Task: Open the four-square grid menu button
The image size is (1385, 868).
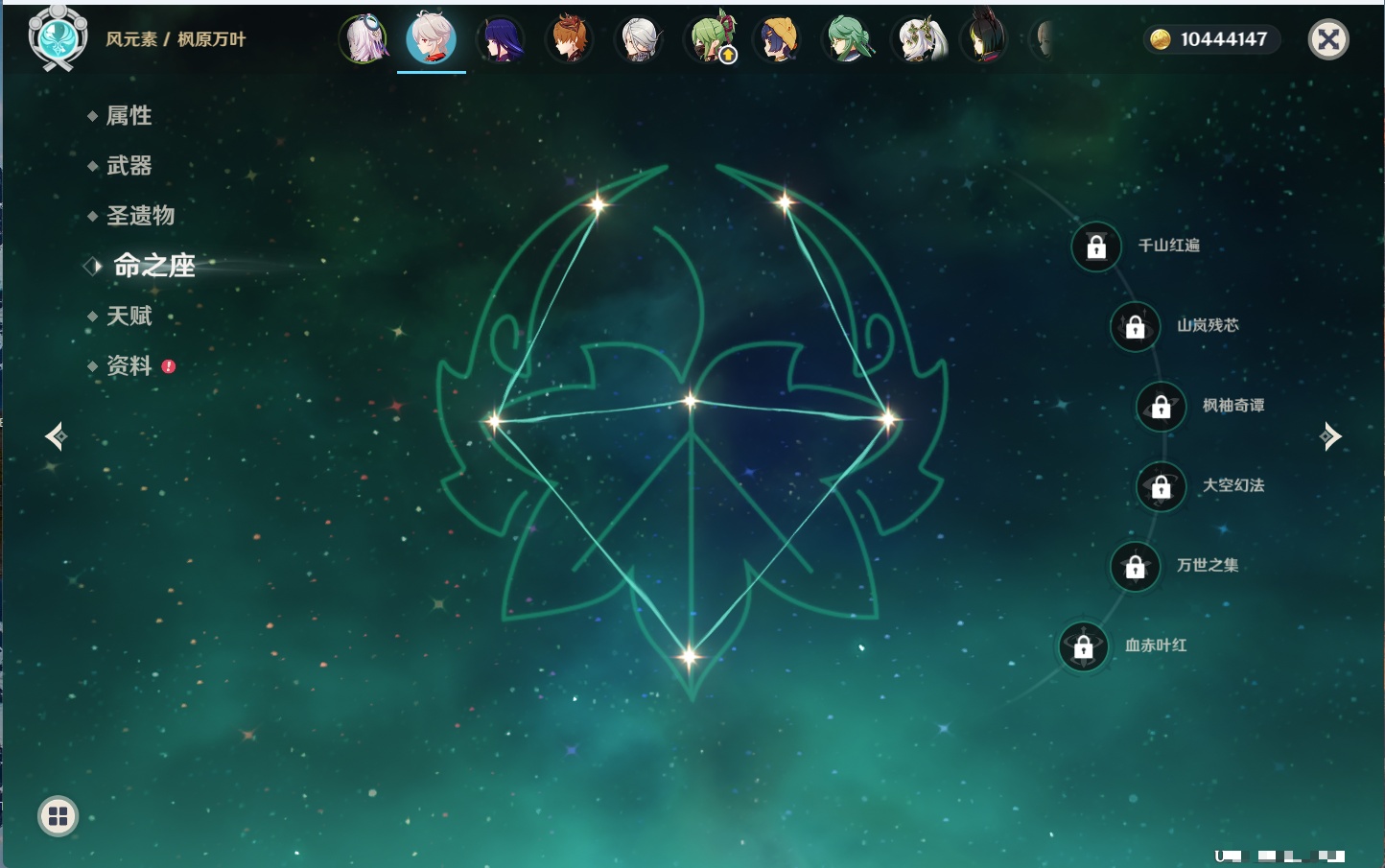Action: tap(58, 816)
